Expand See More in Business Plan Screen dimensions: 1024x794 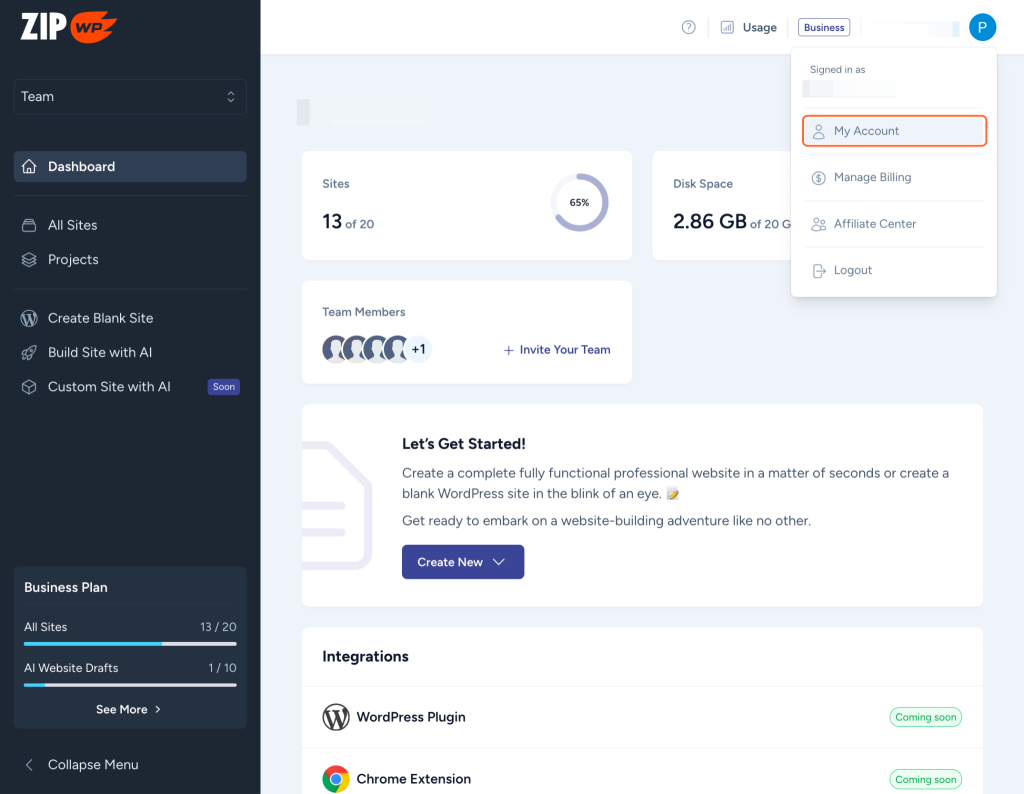[129, 709]
